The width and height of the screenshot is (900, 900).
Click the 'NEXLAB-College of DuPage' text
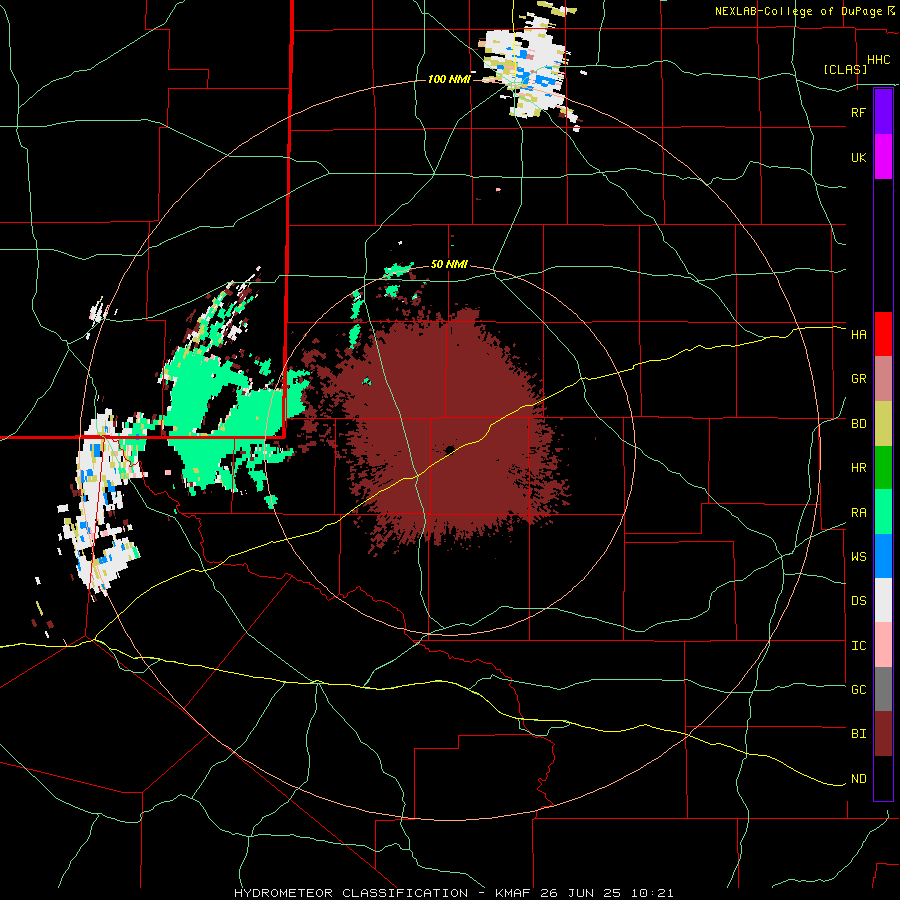(x=800, y=11)
